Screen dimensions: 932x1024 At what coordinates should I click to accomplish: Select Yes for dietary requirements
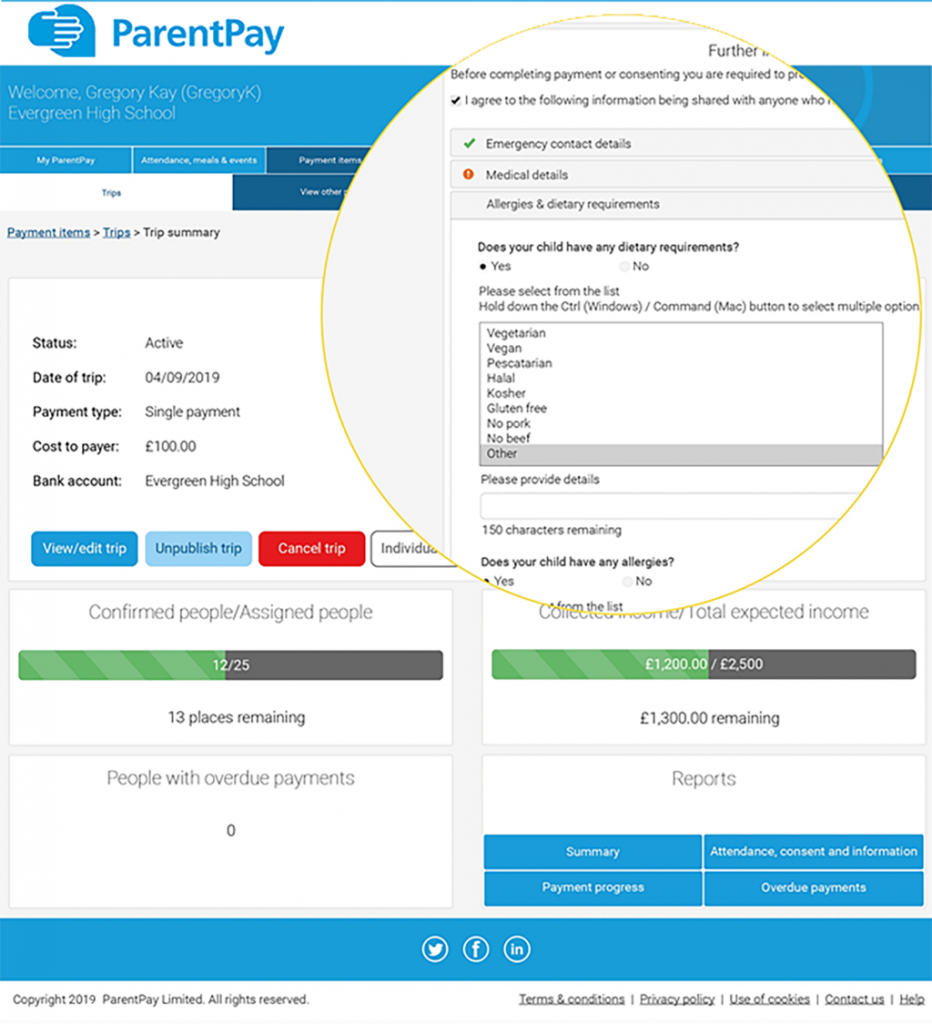tap(483, 266)
